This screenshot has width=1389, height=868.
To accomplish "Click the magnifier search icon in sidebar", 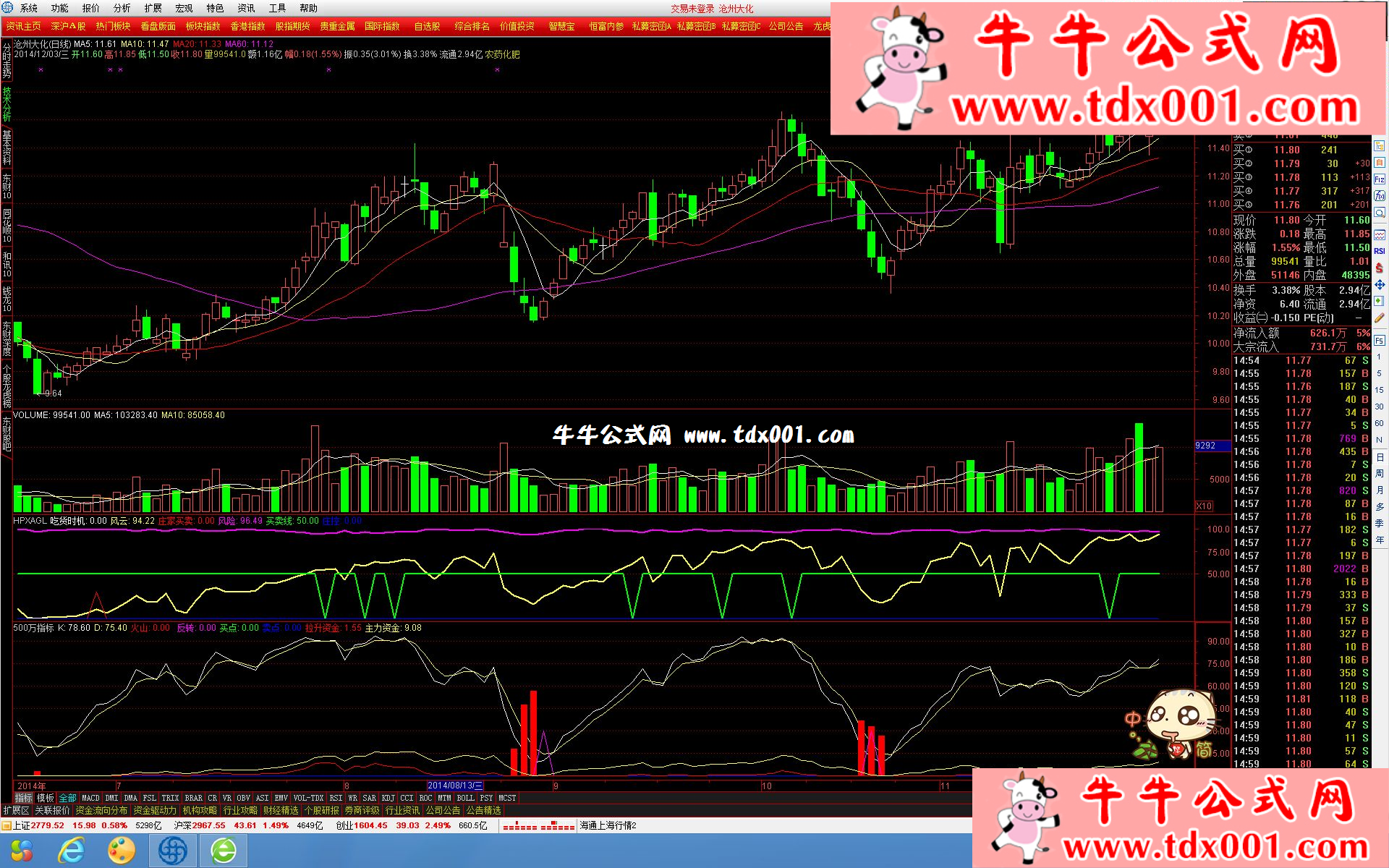I will click(1380, 213).
